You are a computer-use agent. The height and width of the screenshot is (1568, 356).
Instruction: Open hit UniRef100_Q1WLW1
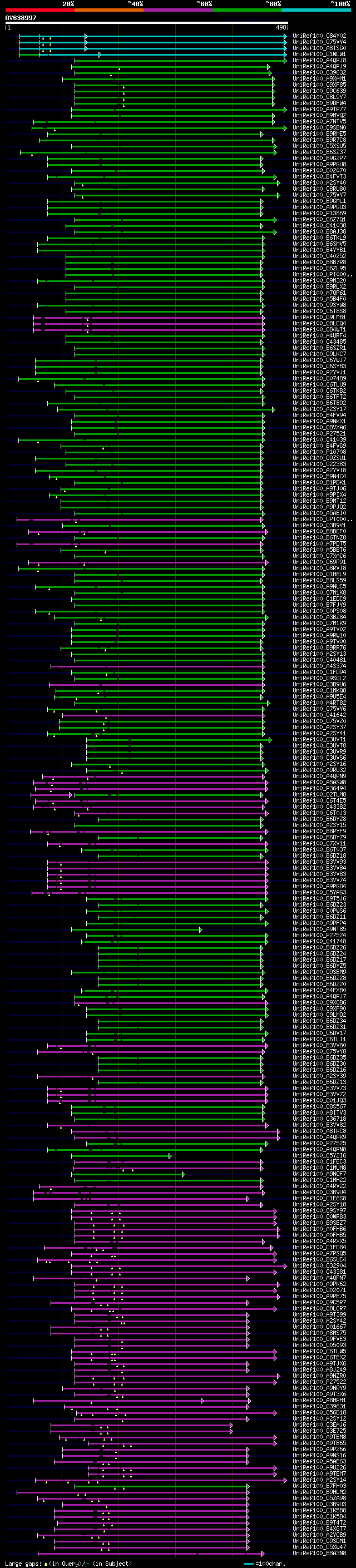pyautogui.click(x=319, y=54)
